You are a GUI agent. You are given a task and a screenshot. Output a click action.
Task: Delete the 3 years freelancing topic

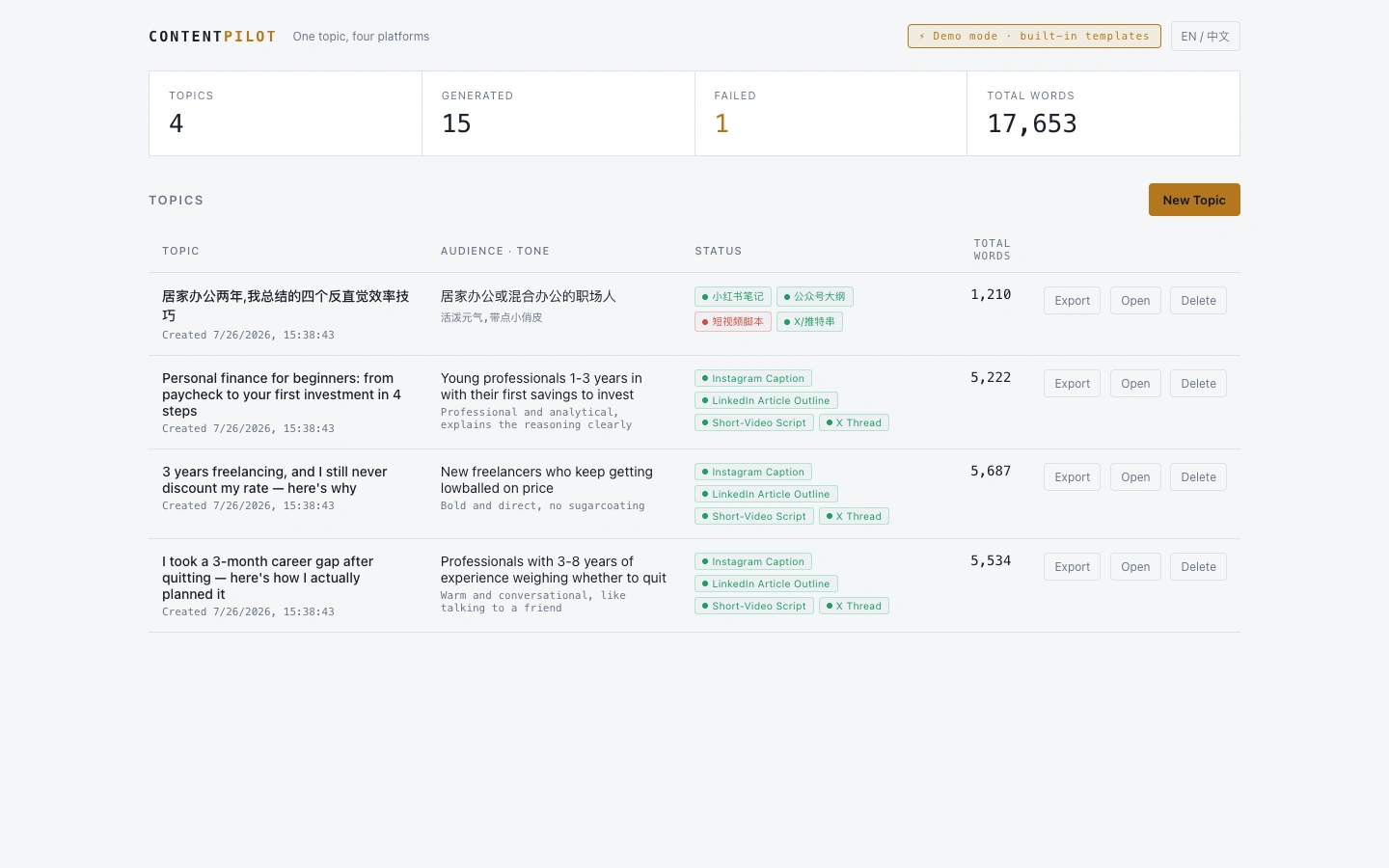coord(1198,477)
